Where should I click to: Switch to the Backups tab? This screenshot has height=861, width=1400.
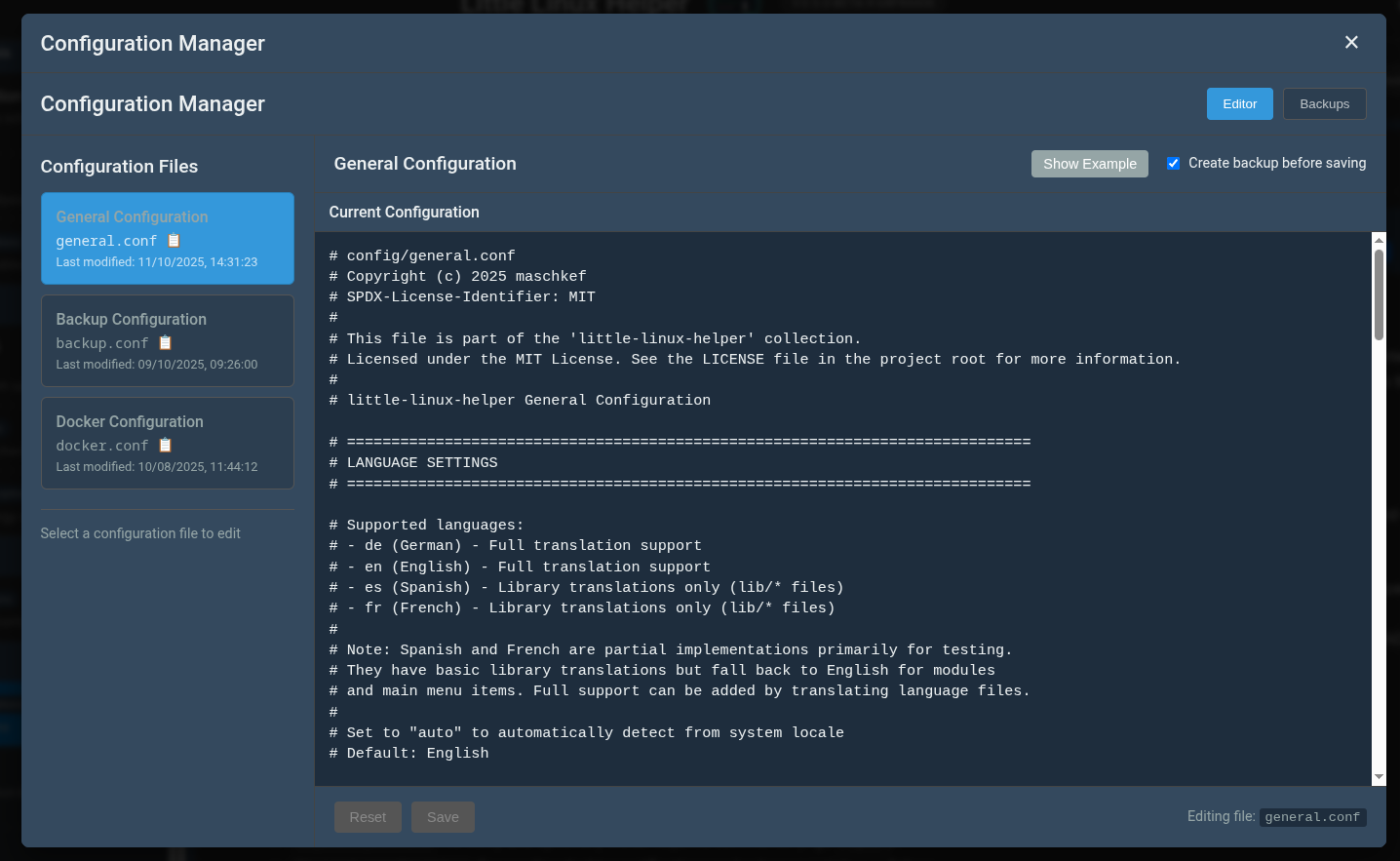pyautogui.click(x=1324, y=103)
